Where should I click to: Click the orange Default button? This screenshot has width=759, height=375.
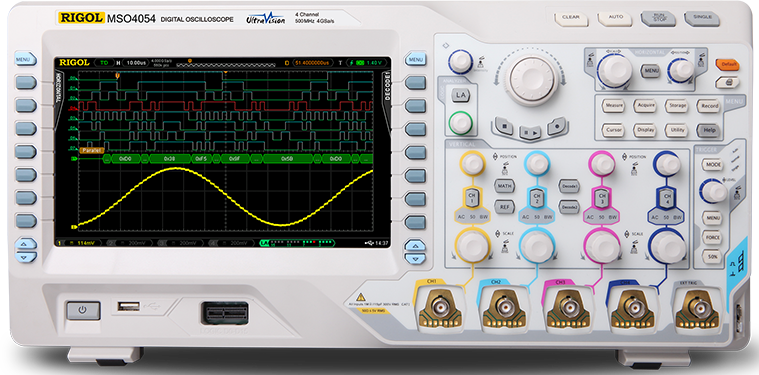(727, 64)
